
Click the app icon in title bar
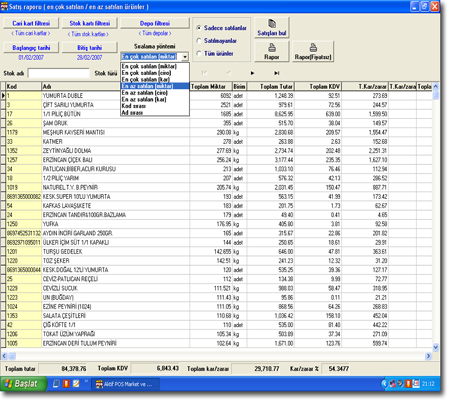(4, 6)
